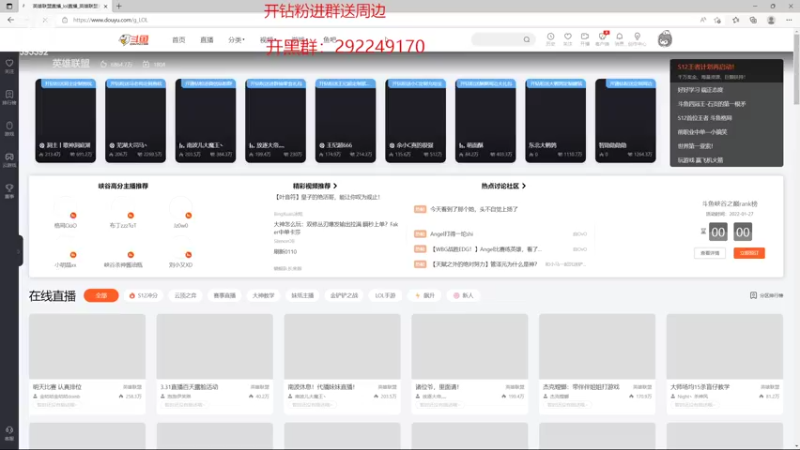Click the magnifier search icon
The width and height of the screenshot is (800, 450).
click(527, 39)
